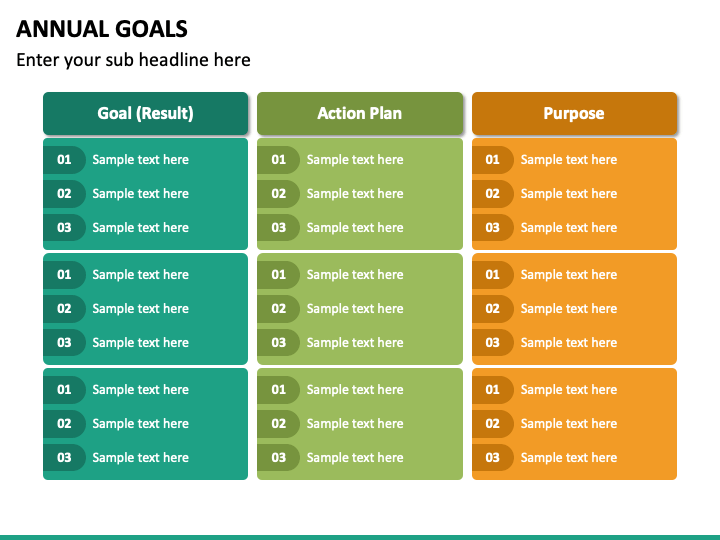Select the Goal (Result) header box
The width and height of the screenshot is (720, 540).
(x=146, y=113)
